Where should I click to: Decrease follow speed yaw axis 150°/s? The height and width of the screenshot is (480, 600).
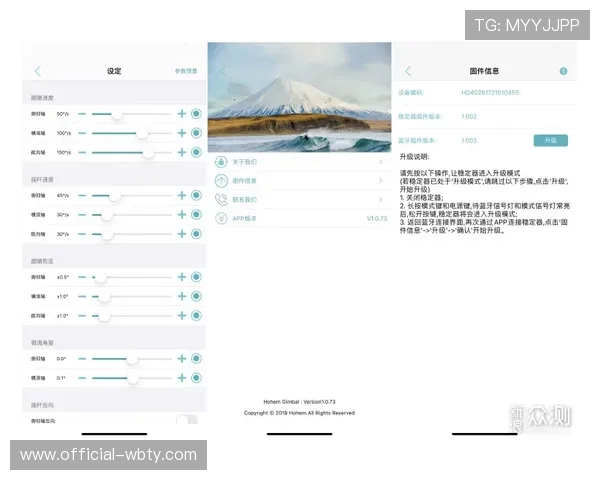82,152
